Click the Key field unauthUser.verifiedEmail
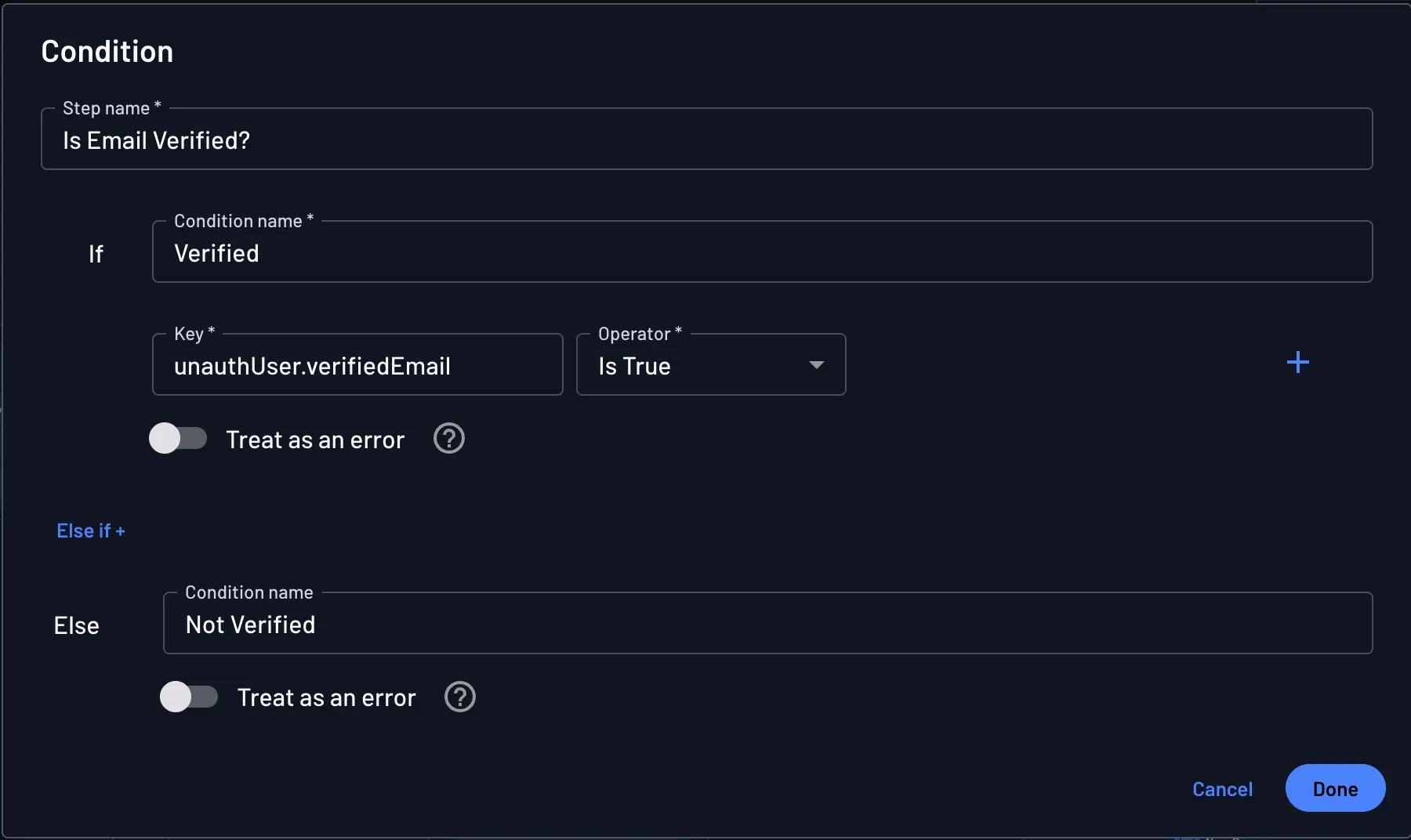Viewport: 1411px width, 840px height. pyautogui.click(x=357, y=365)
